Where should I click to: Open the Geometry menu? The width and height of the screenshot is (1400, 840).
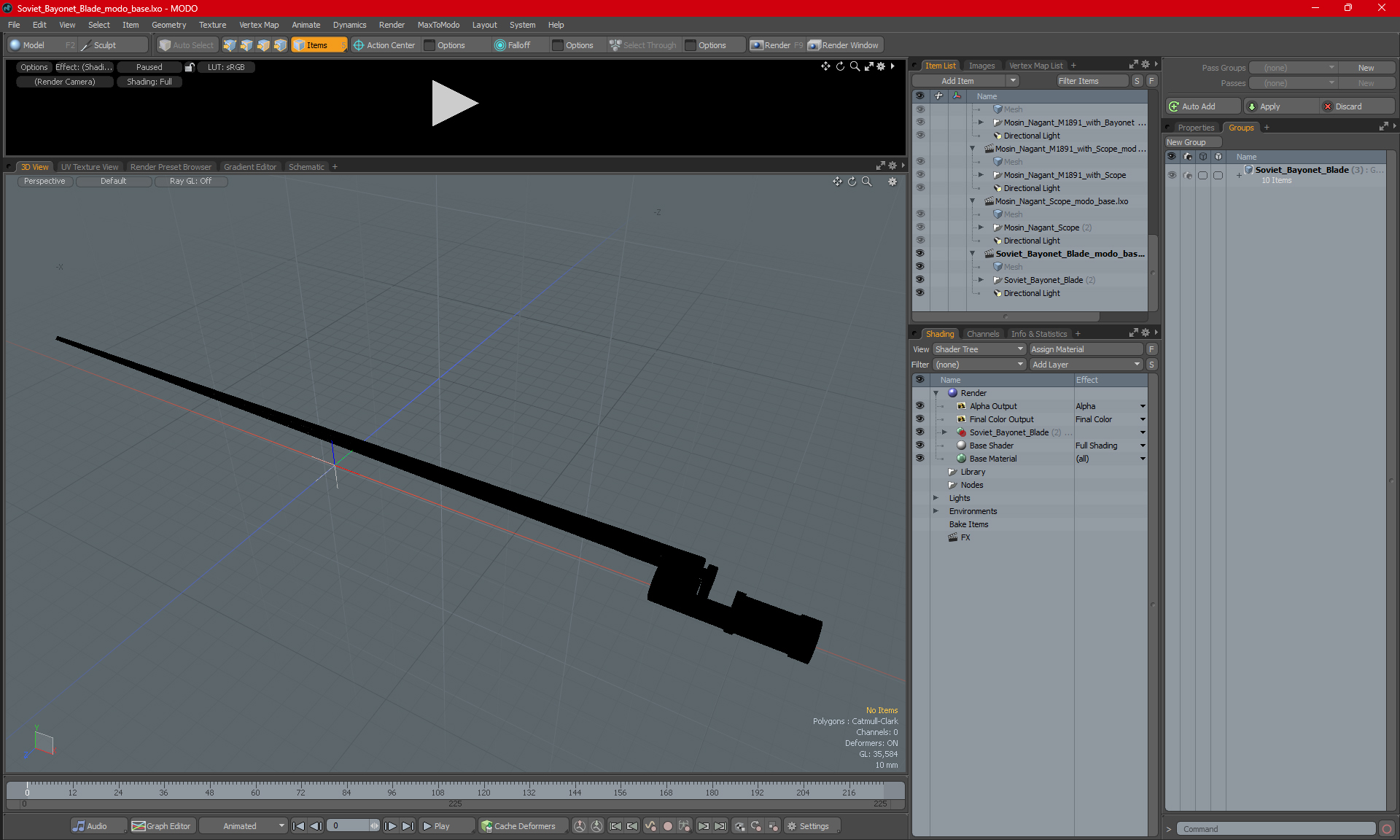[x=168, y=25]
